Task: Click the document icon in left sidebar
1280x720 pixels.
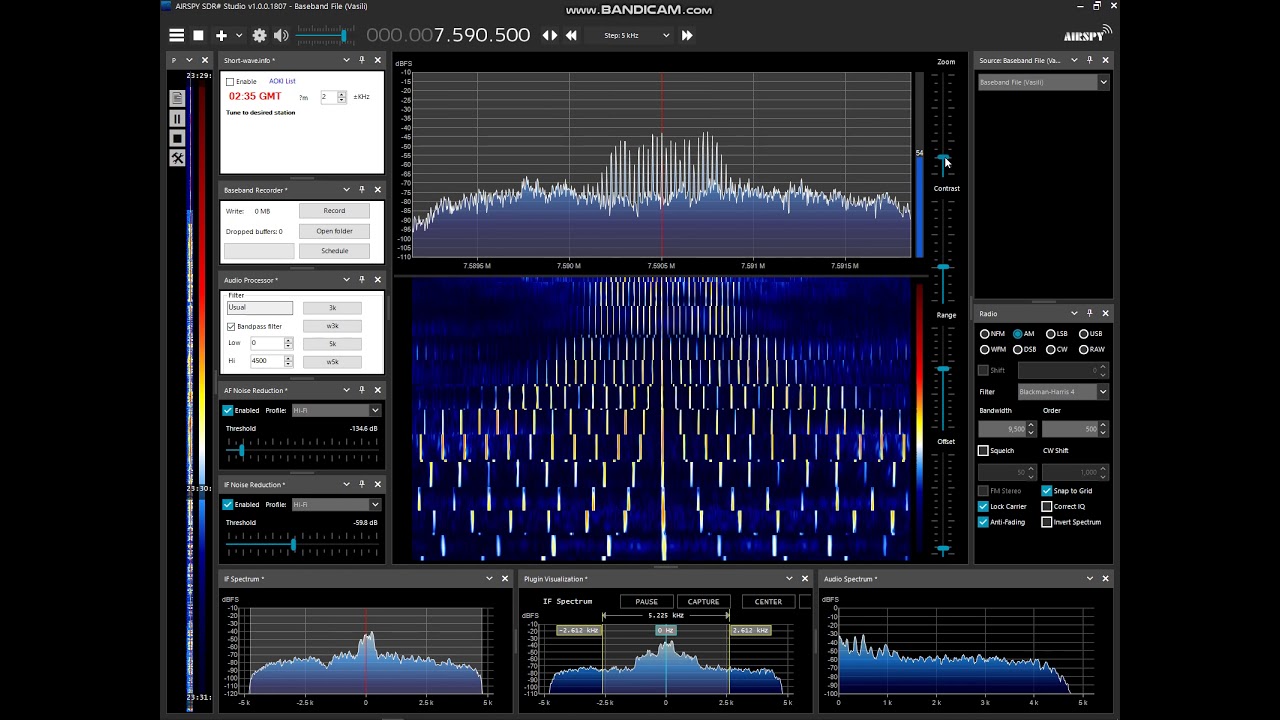Action: (177, 98)
